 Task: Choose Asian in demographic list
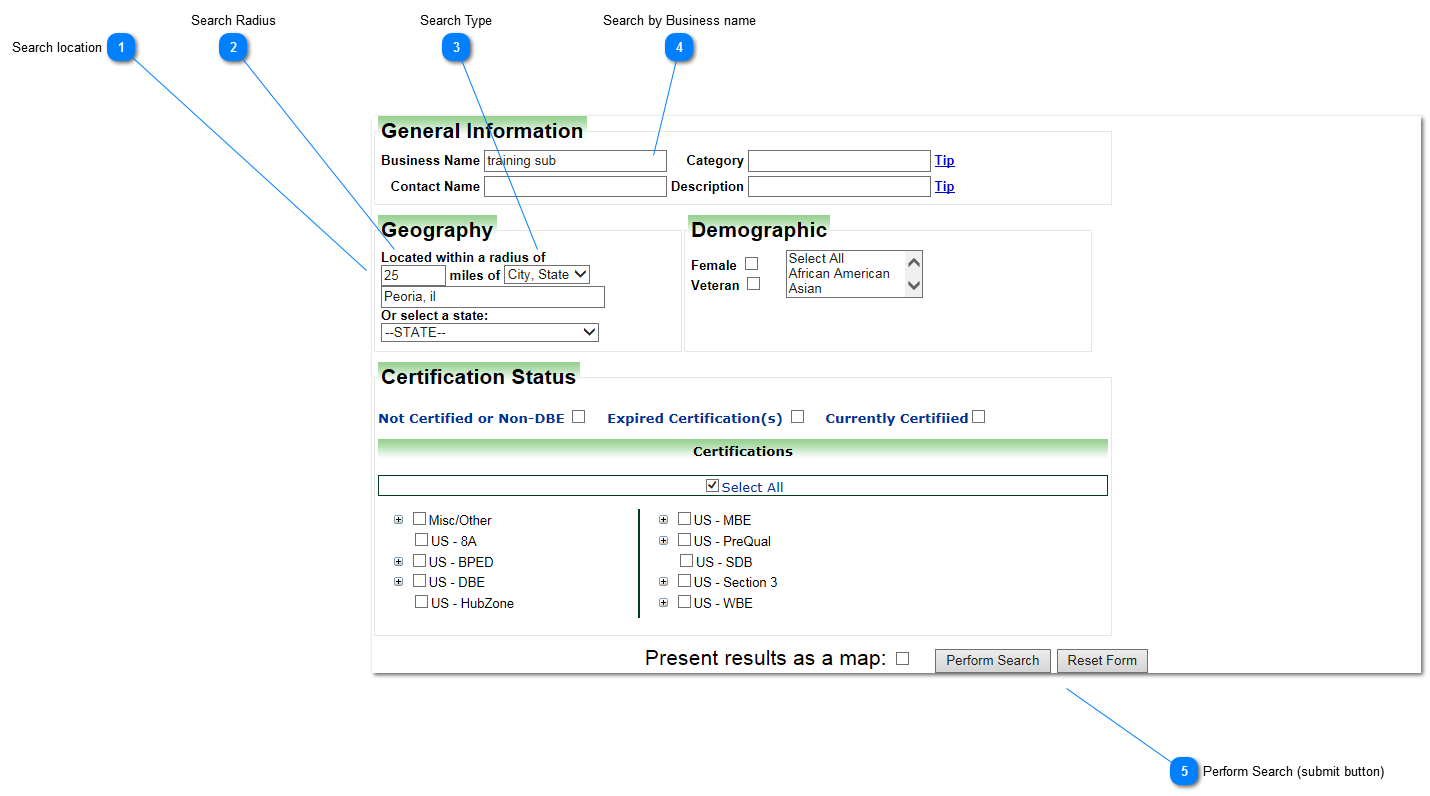(x=805, y=288)
